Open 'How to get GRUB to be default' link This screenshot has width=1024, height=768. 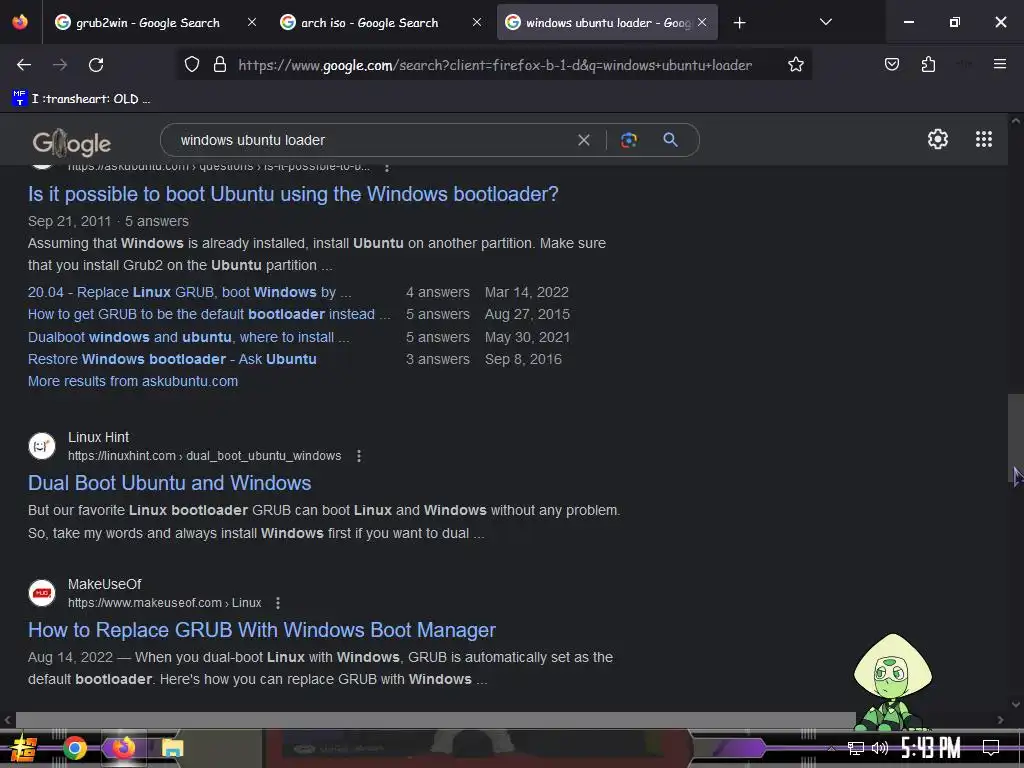click(x=209, y=314)
